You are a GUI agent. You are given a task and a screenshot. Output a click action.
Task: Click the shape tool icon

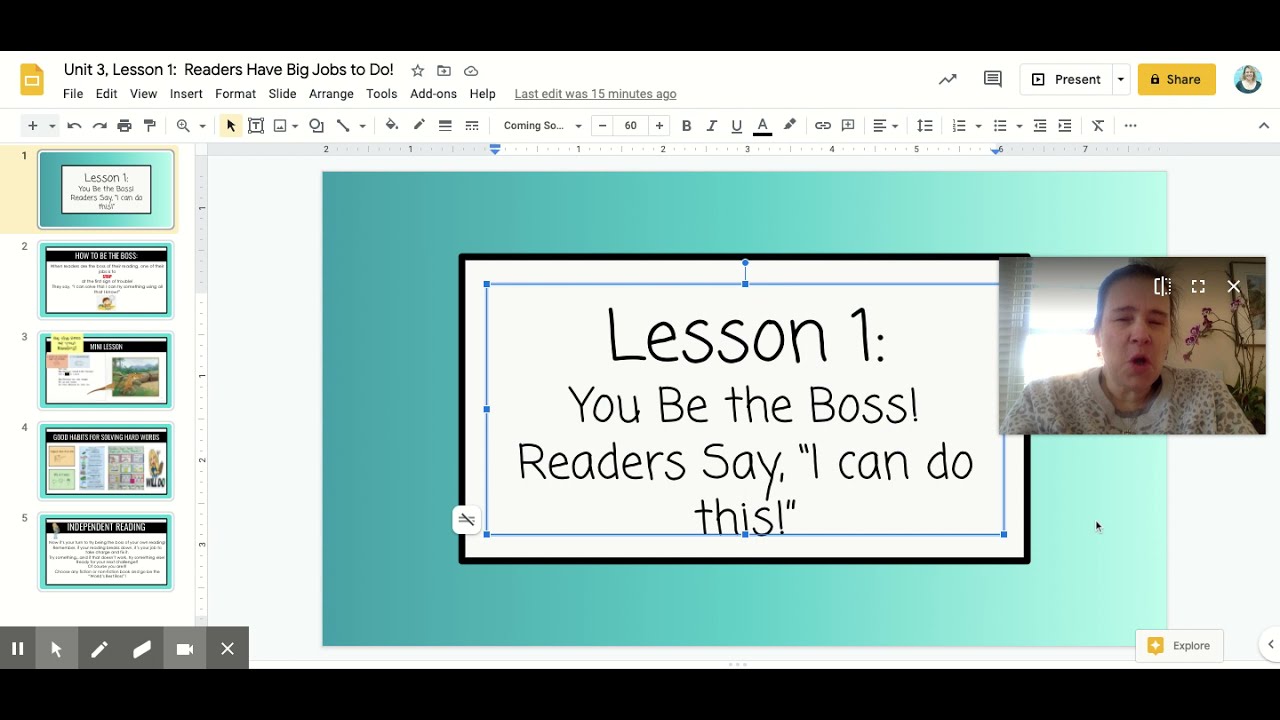[x=316, y=126]
